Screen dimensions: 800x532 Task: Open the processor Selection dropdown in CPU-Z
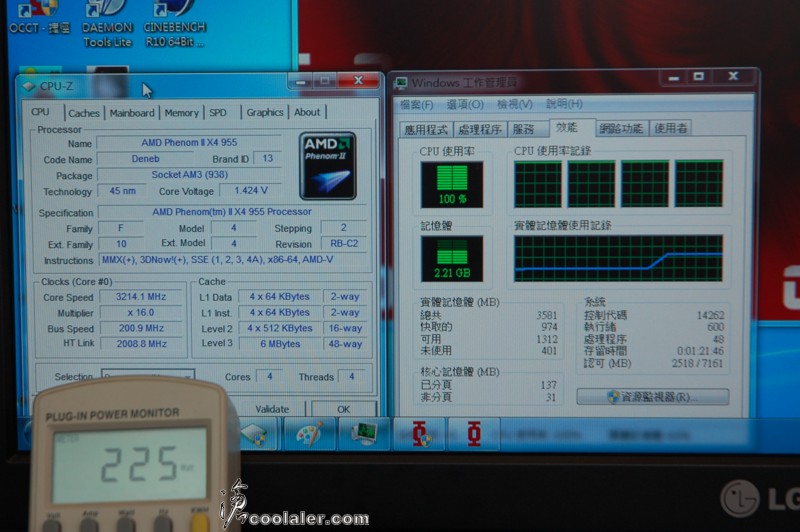point(148,375)
